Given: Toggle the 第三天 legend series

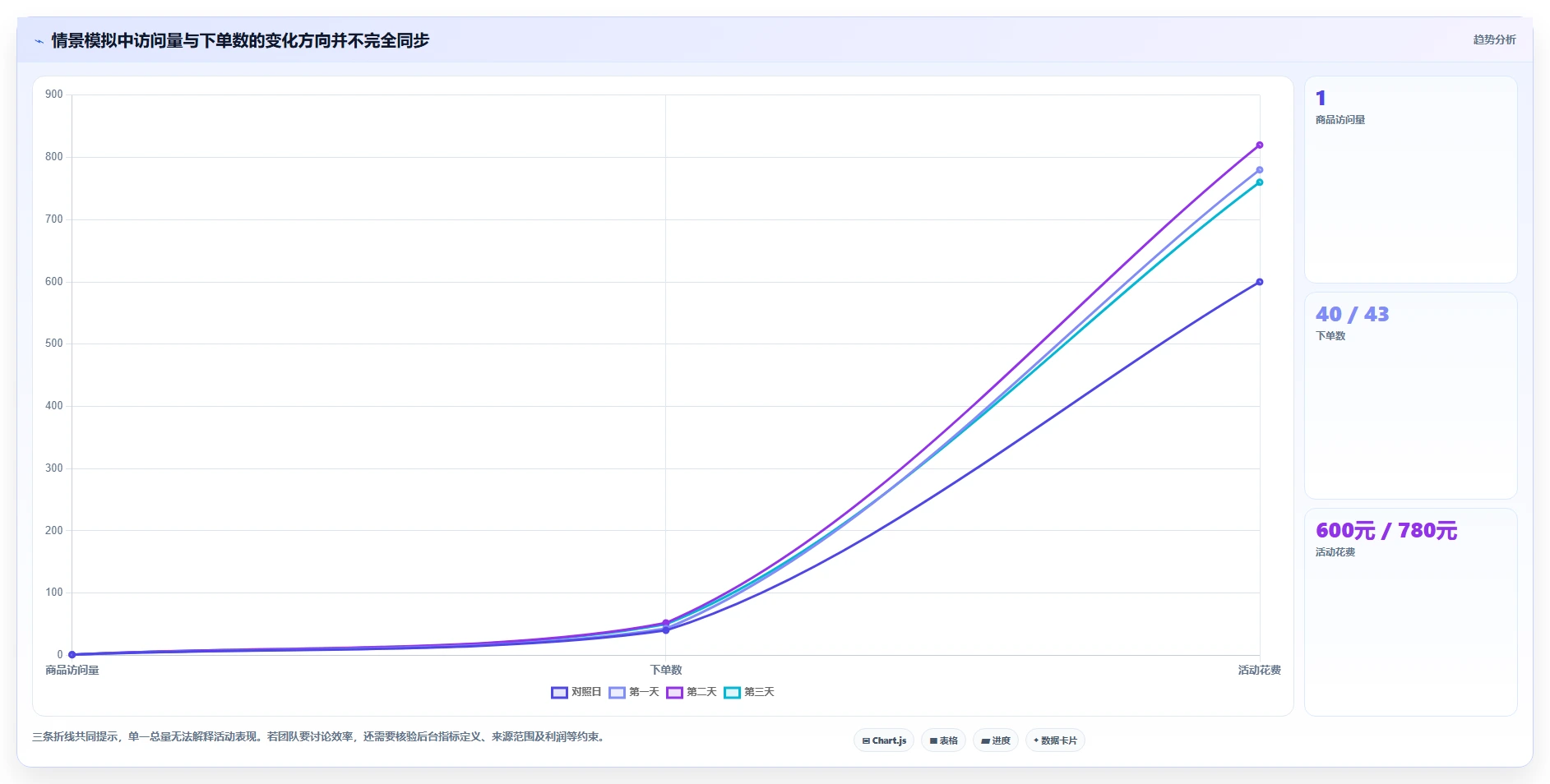Looking at the screenshot, I should pos(749,692).
